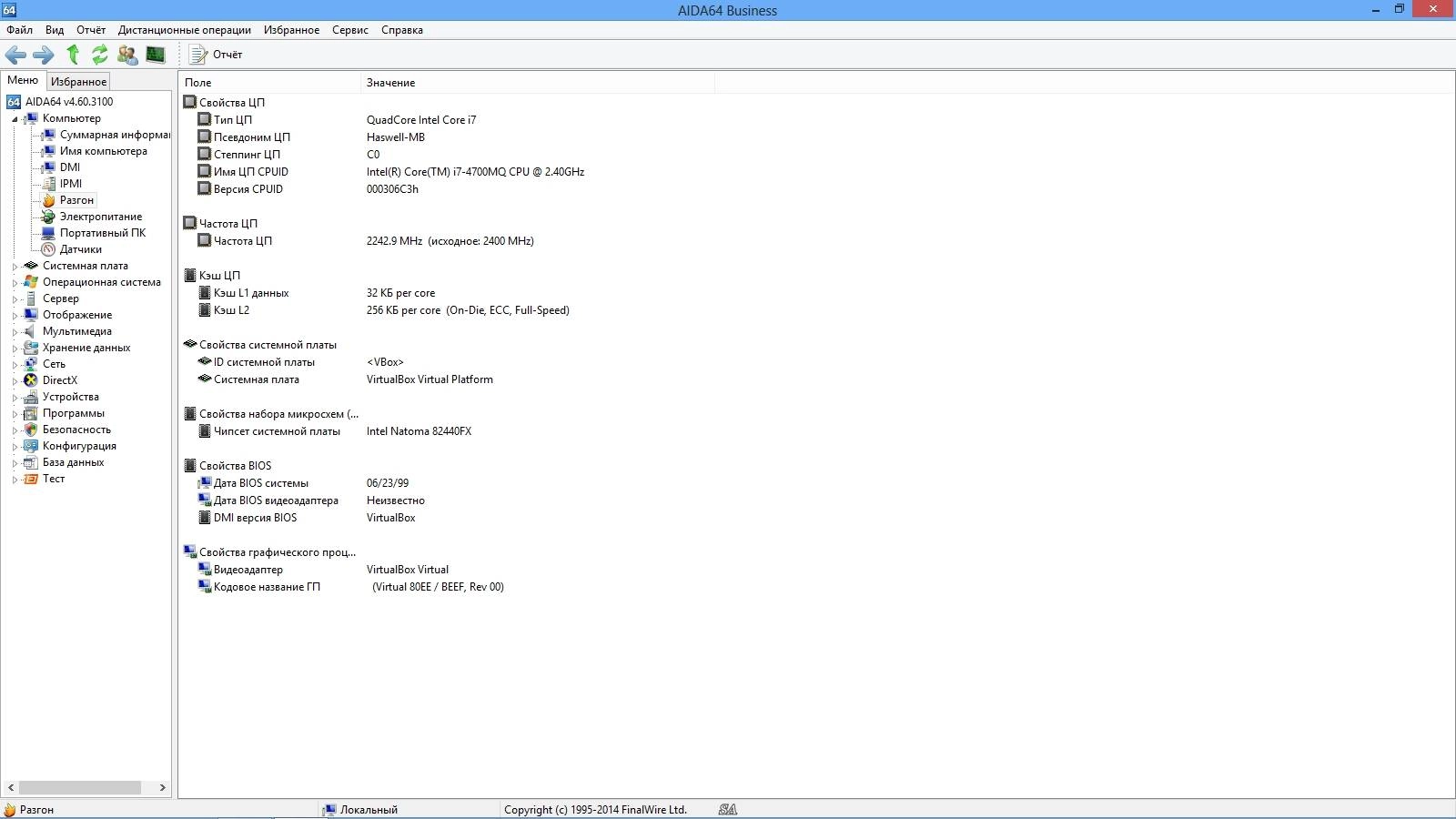Select the VirtualBox Virtual Platform value
Screen dimensions: 1456x819
430,379
